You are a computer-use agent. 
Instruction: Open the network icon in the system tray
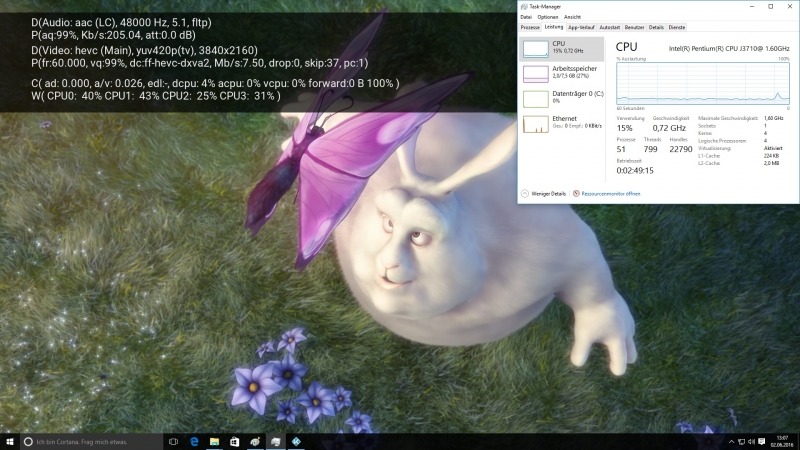741,442
